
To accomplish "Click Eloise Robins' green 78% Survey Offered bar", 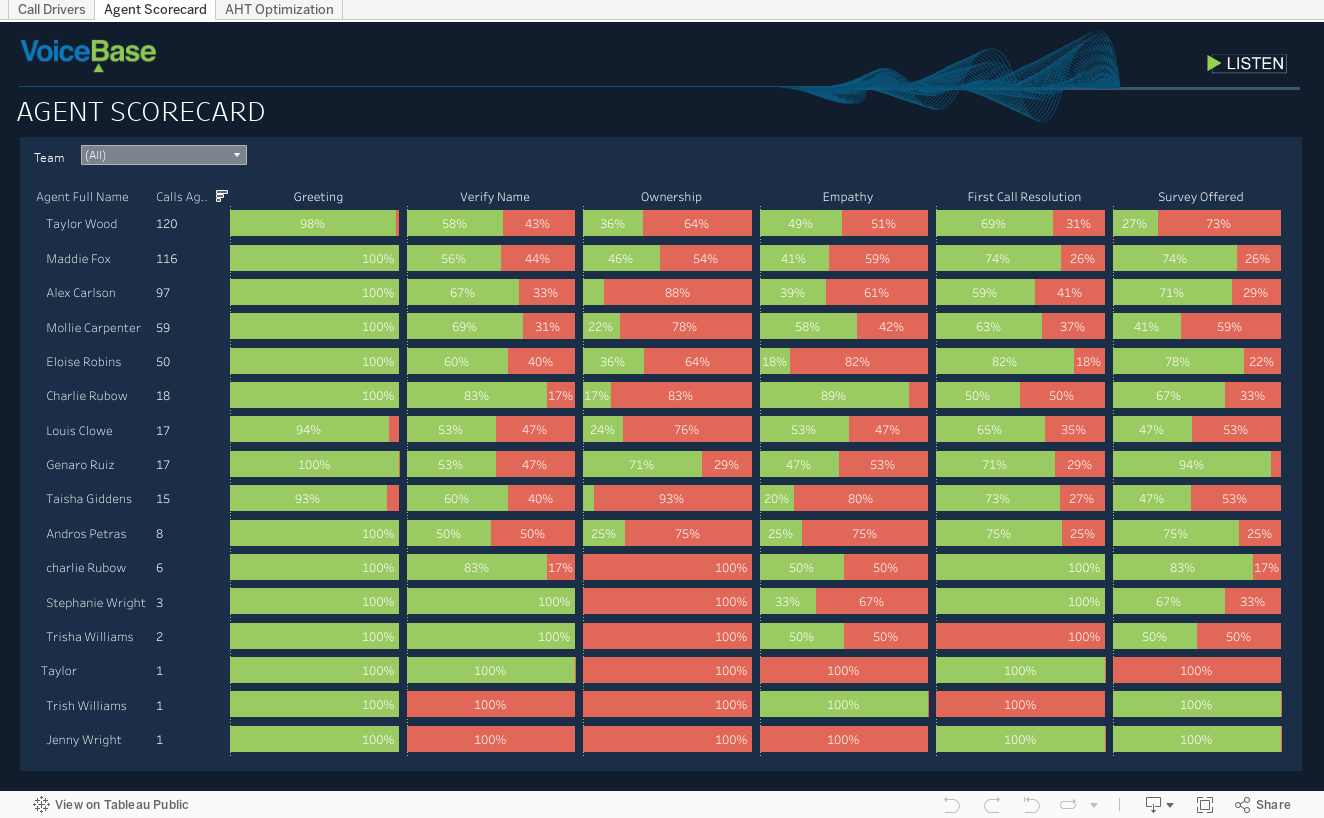I will 1178,362.
